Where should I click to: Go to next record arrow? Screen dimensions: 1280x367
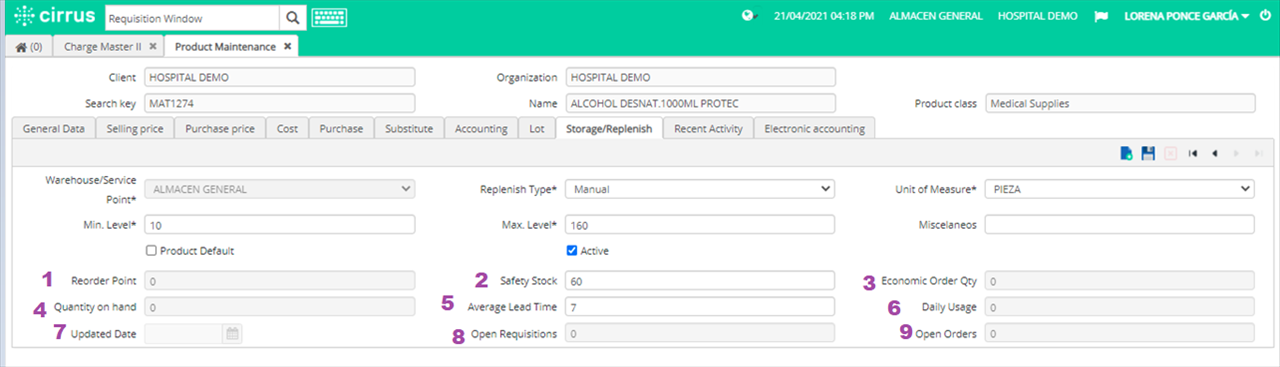click(1237, 153)
